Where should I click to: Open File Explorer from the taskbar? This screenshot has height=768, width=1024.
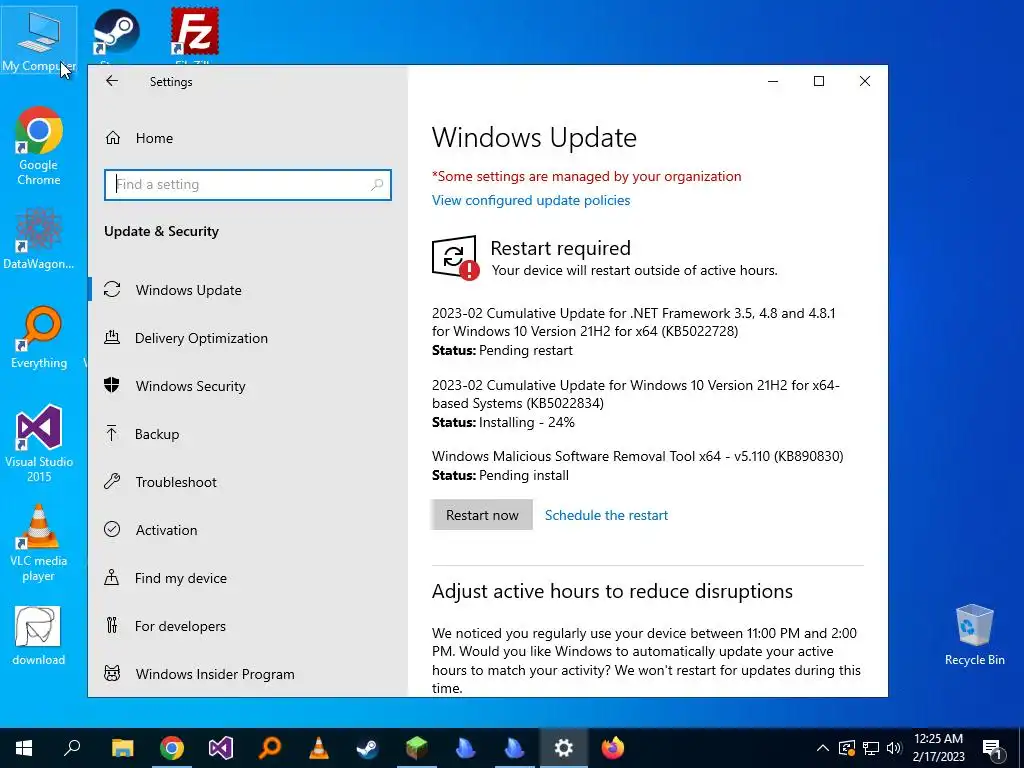coord(122,748)
